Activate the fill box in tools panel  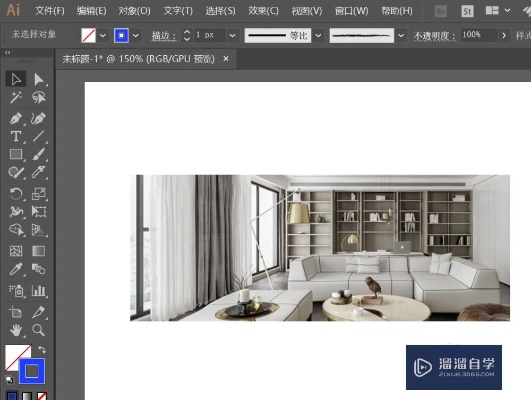(x=12, y=354)
